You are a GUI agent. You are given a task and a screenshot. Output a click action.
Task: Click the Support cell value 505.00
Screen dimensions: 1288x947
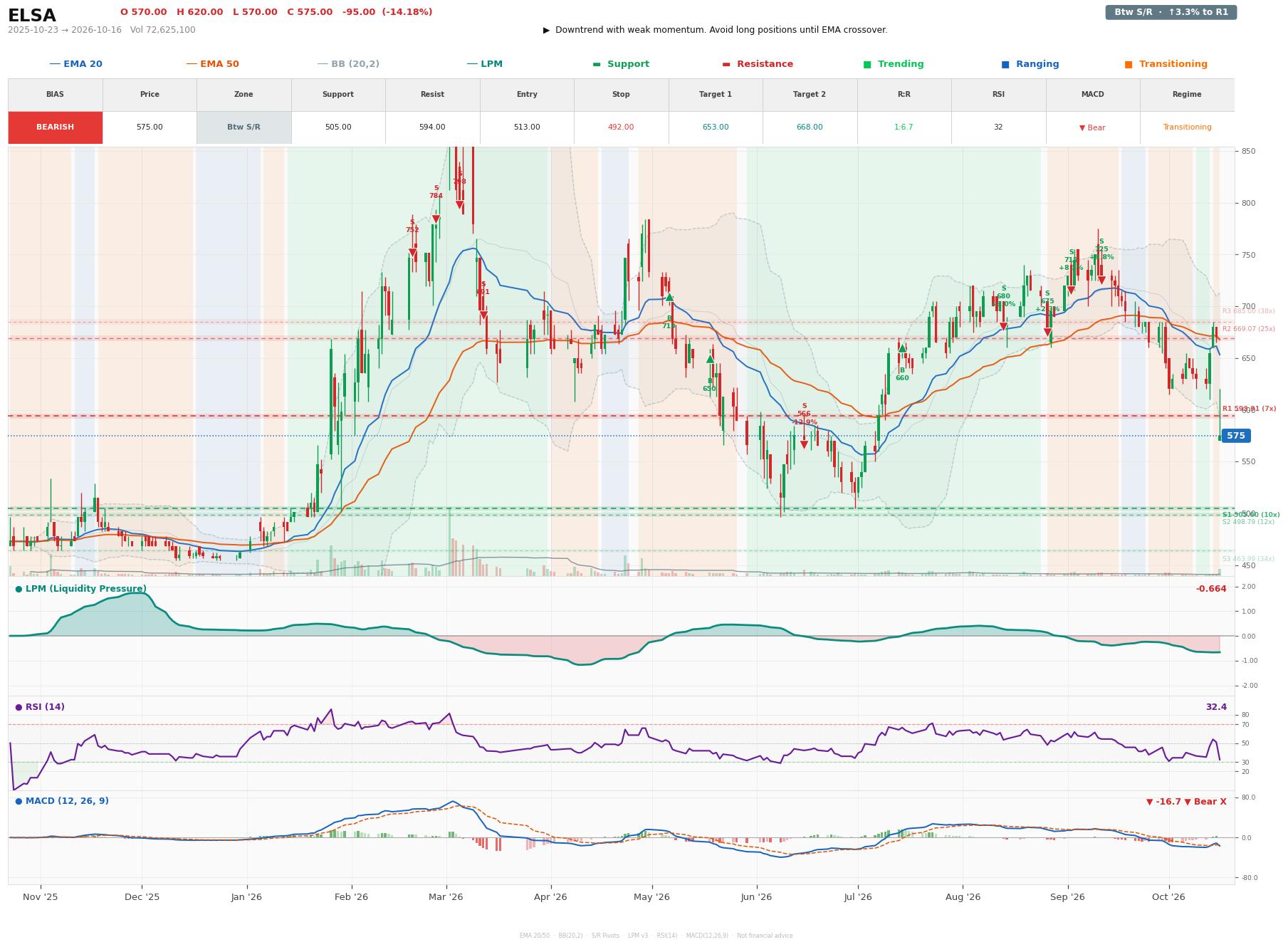coord(338,127)
